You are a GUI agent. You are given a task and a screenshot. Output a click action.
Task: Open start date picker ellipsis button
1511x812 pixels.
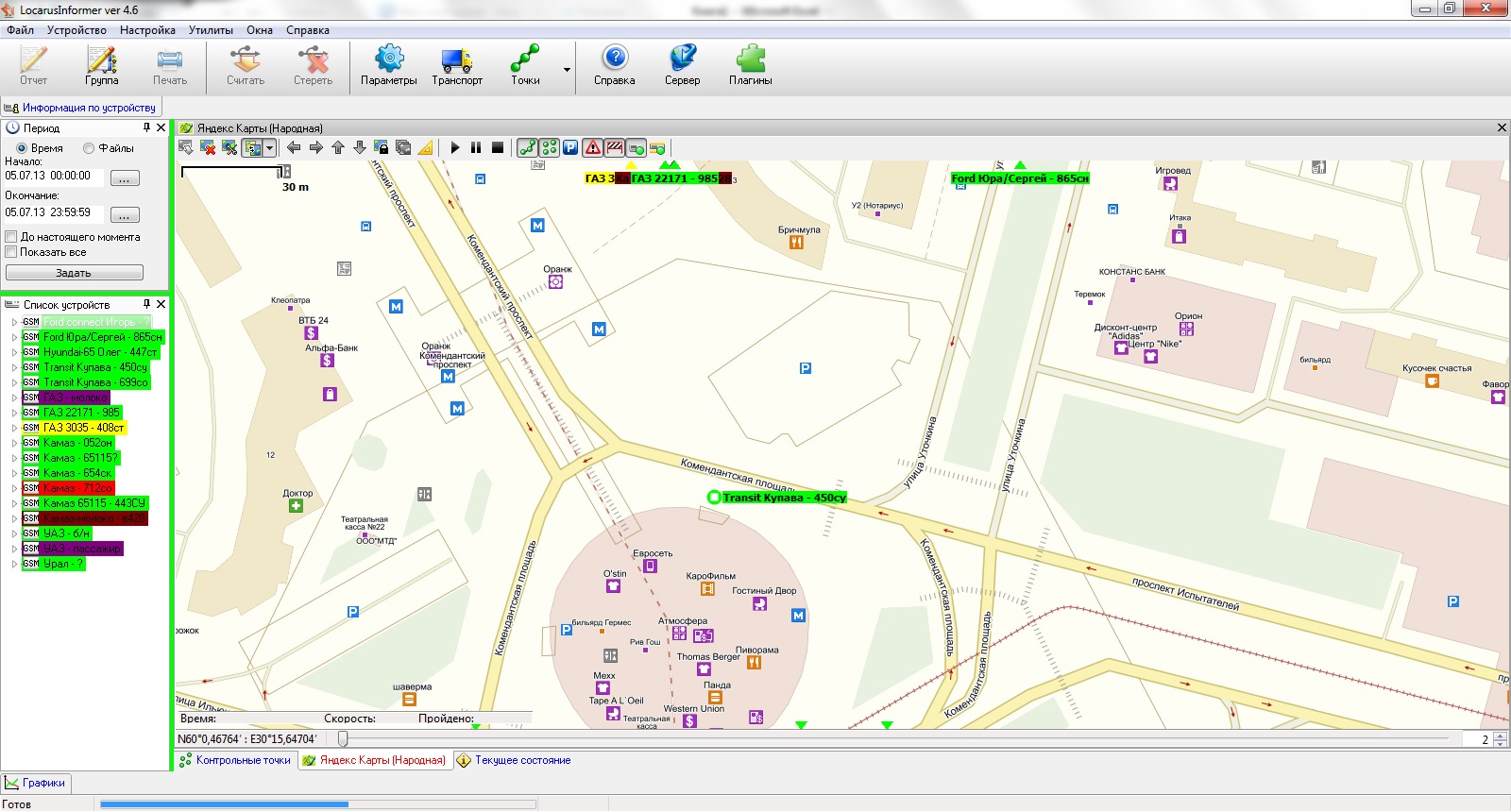(125, 178)
